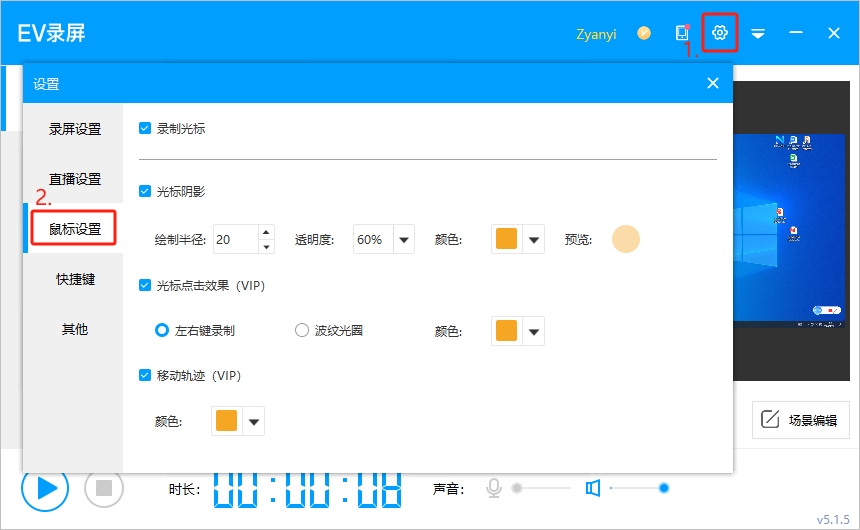Click the v5.1.5 version label
860x530 pixels.
pyautogui.click(x=833, y=520)
